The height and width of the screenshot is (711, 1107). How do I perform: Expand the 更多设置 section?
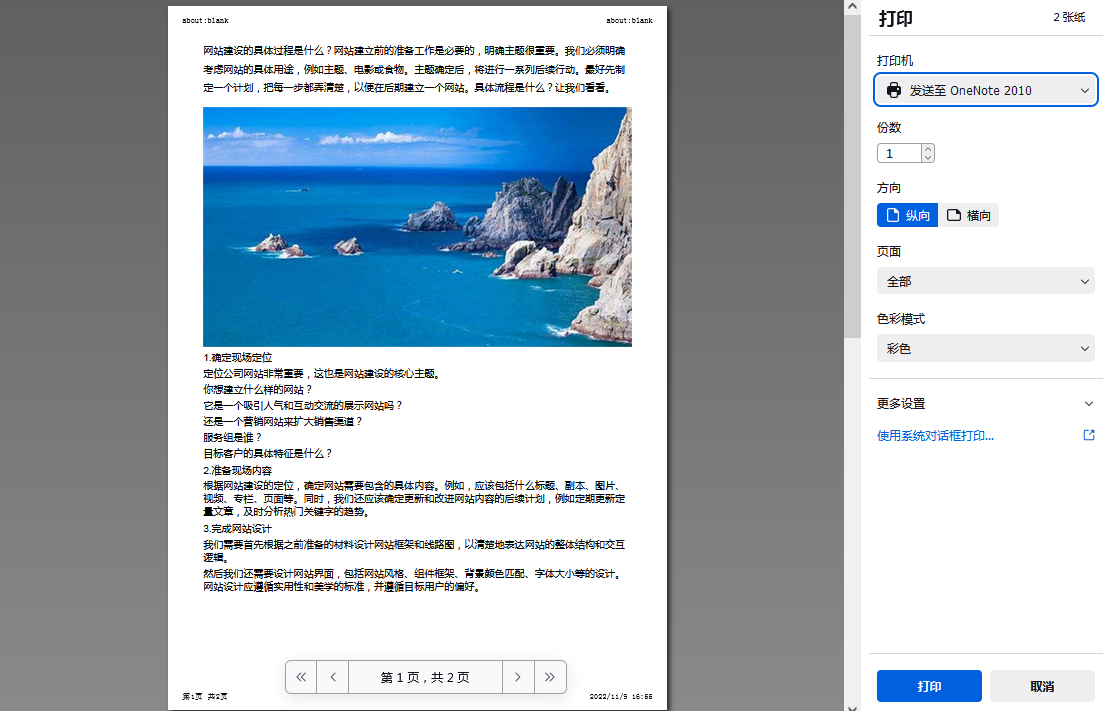click(x=986, y=403)
